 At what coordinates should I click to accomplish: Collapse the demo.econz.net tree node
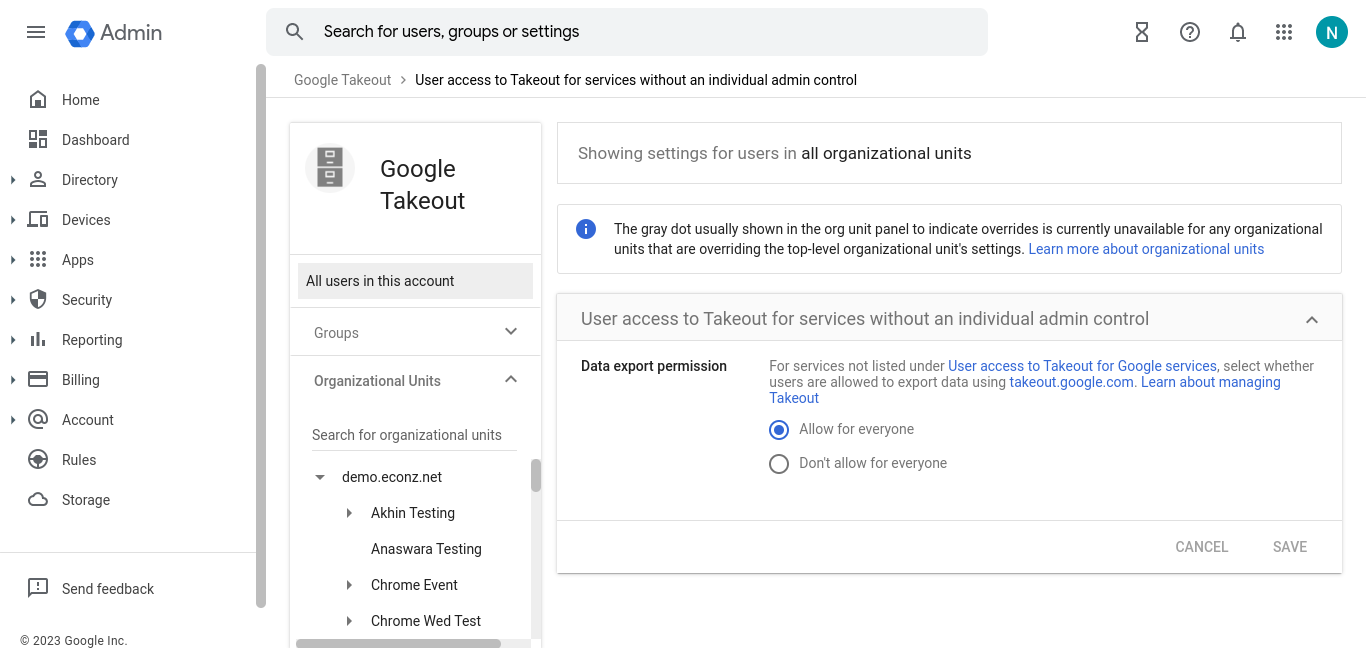(320, 478)
